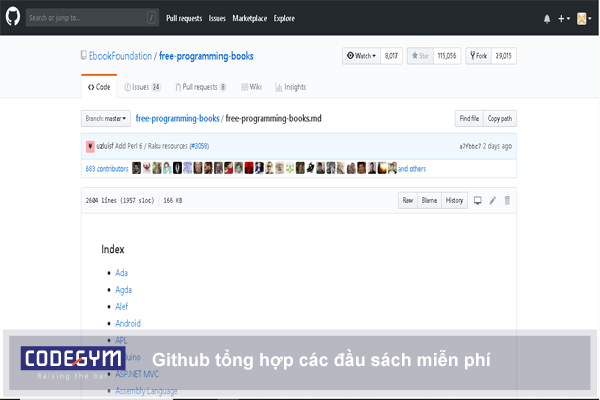Open the GitHub home logo
600x400 pixels.
pos(13,17)
